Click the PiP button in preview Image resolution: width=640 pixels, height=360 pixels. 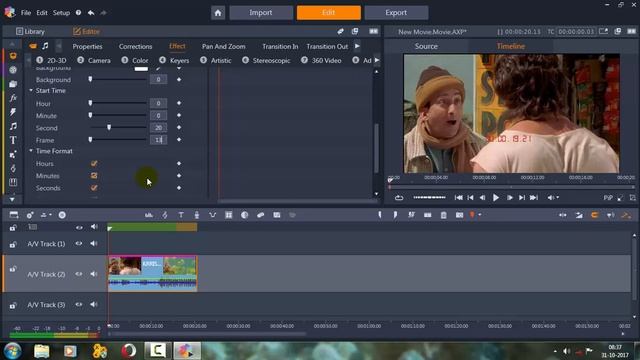(608, 198)
